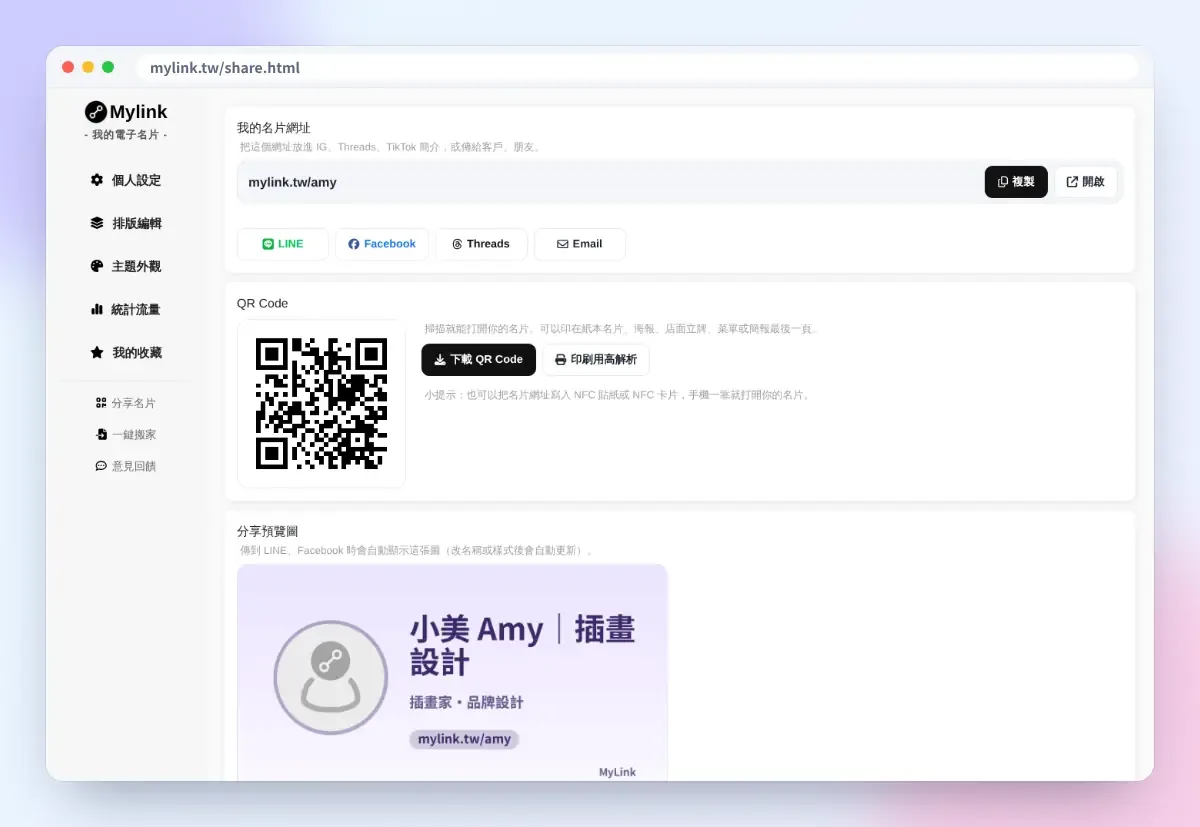The height and width of the screenshot is (827, 1200).
Task: Click the browser address bar mylink.tw/share.html
Action: coord(637,68)
